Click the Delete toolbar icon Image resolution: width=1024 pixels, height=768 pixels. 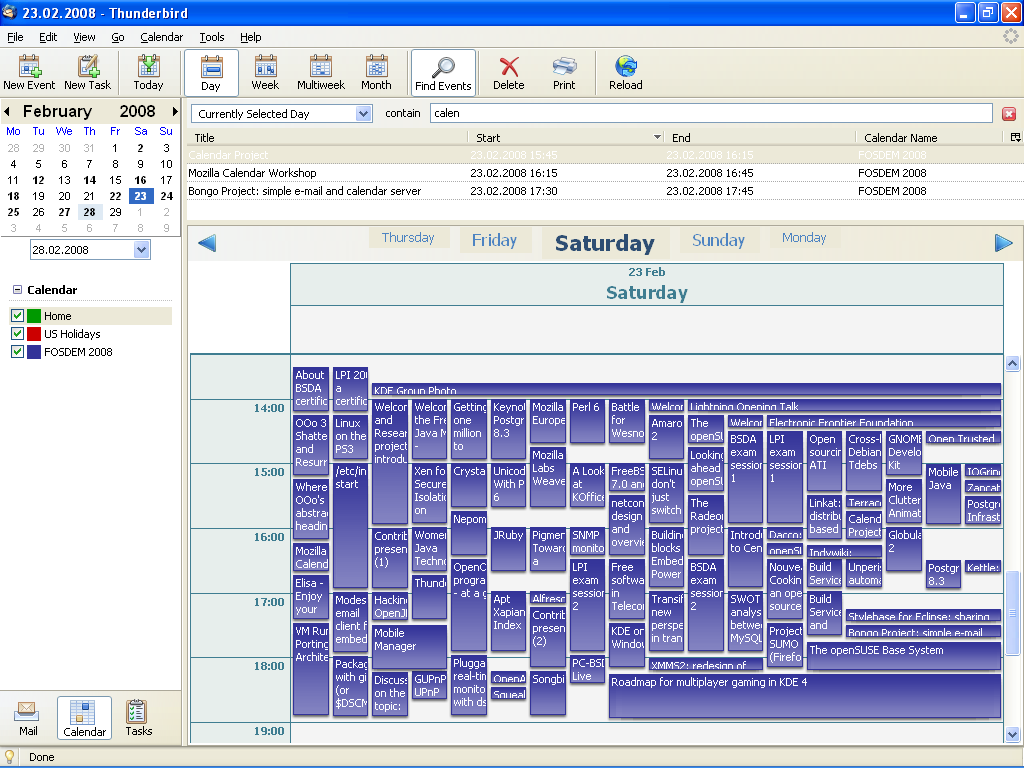[x=509, y=73]
